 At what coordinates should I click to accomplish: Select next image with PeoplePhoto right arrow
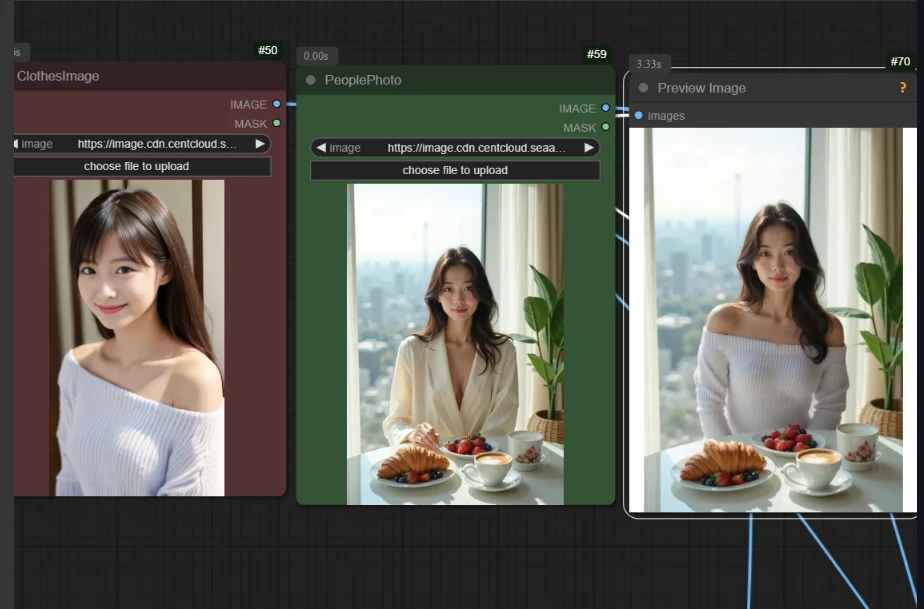click(x=589, y=148)
